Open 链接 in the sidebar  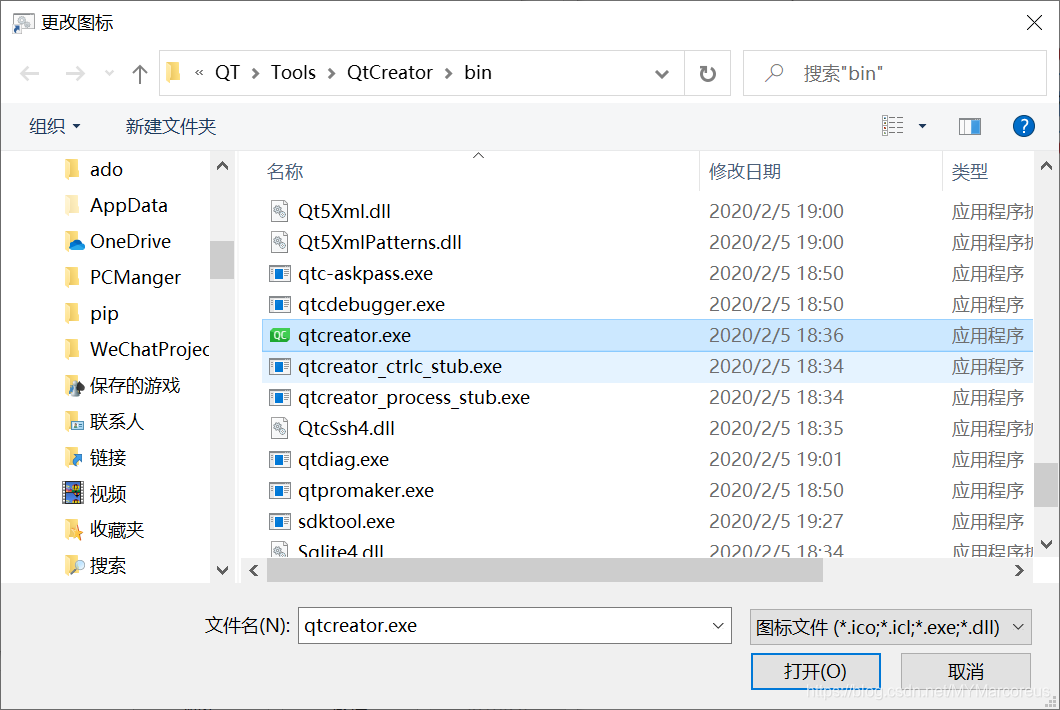tap(95, 458)
